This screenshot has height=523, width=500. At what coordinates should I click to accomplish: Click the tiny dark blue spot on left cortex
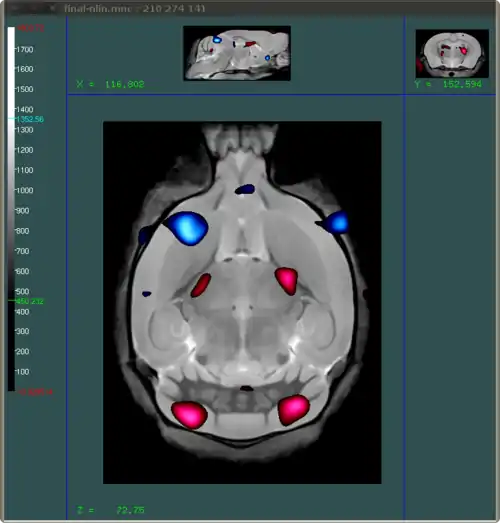click(x=146, y=294)
